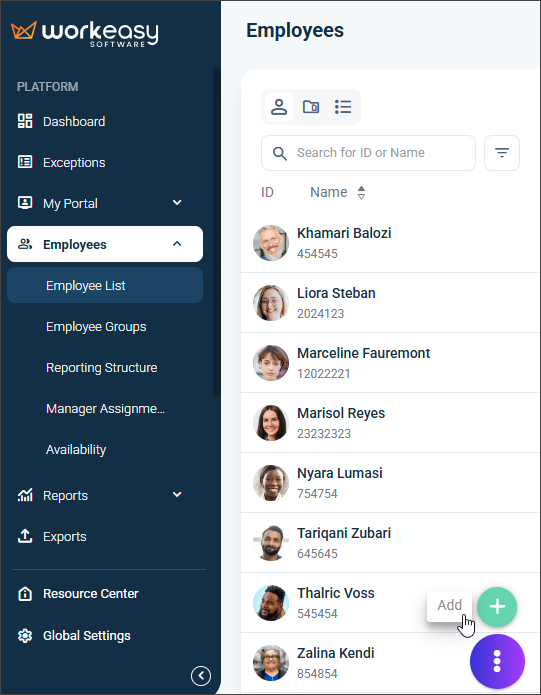541x695 pixels.
Task: Click the green plus Add button
Action: pyautogui.click(x=497, y=606)
